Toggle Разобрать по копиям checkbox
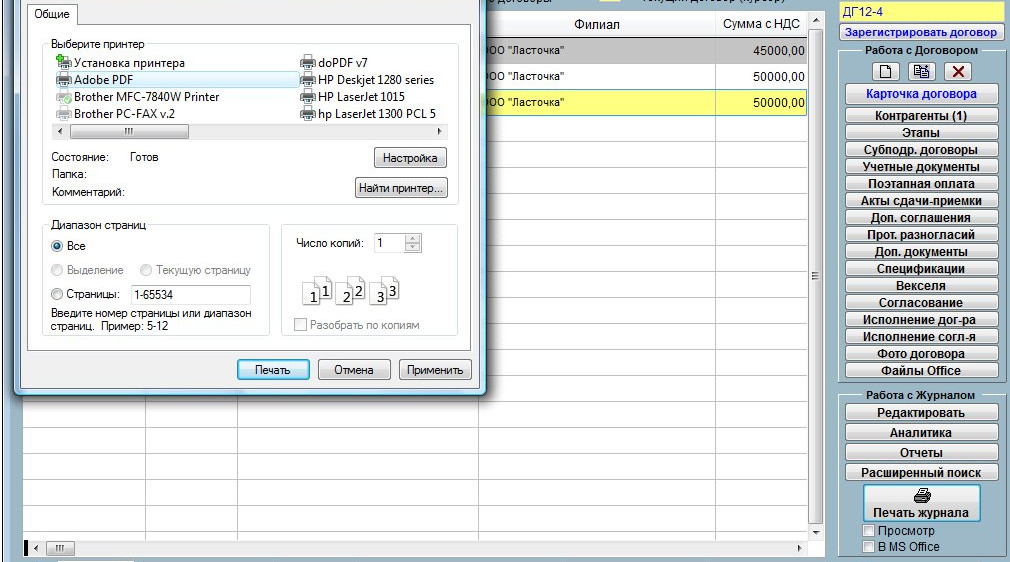This screenshot has height=562, width=1010. pos(300,325)
